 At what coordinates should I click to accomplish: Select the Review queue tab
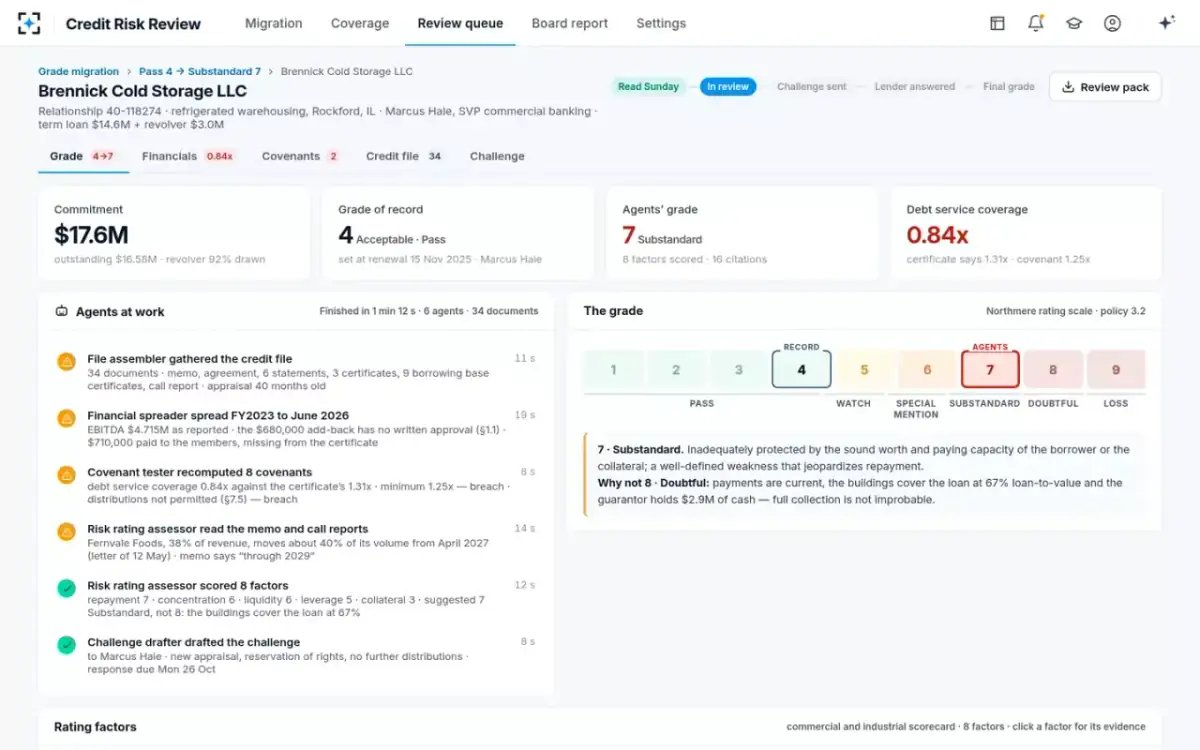click(460, 23)
